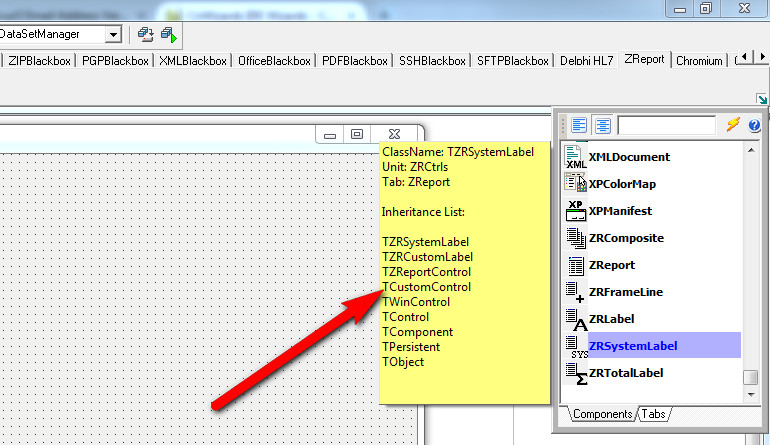Open the DataSetManager dropdown

click(112, 34)
